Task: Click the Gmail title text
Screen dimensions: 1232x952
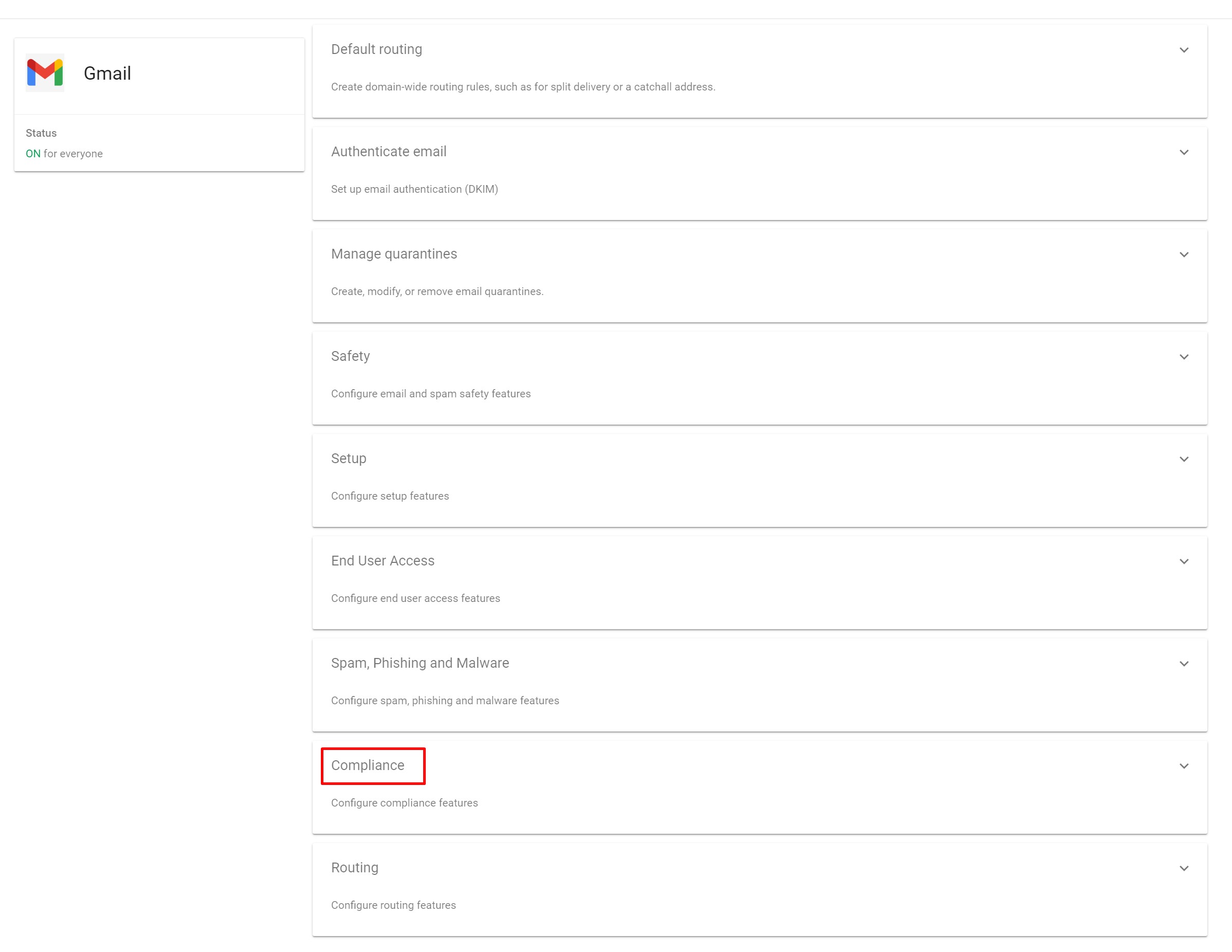Action: click(107, 74)
